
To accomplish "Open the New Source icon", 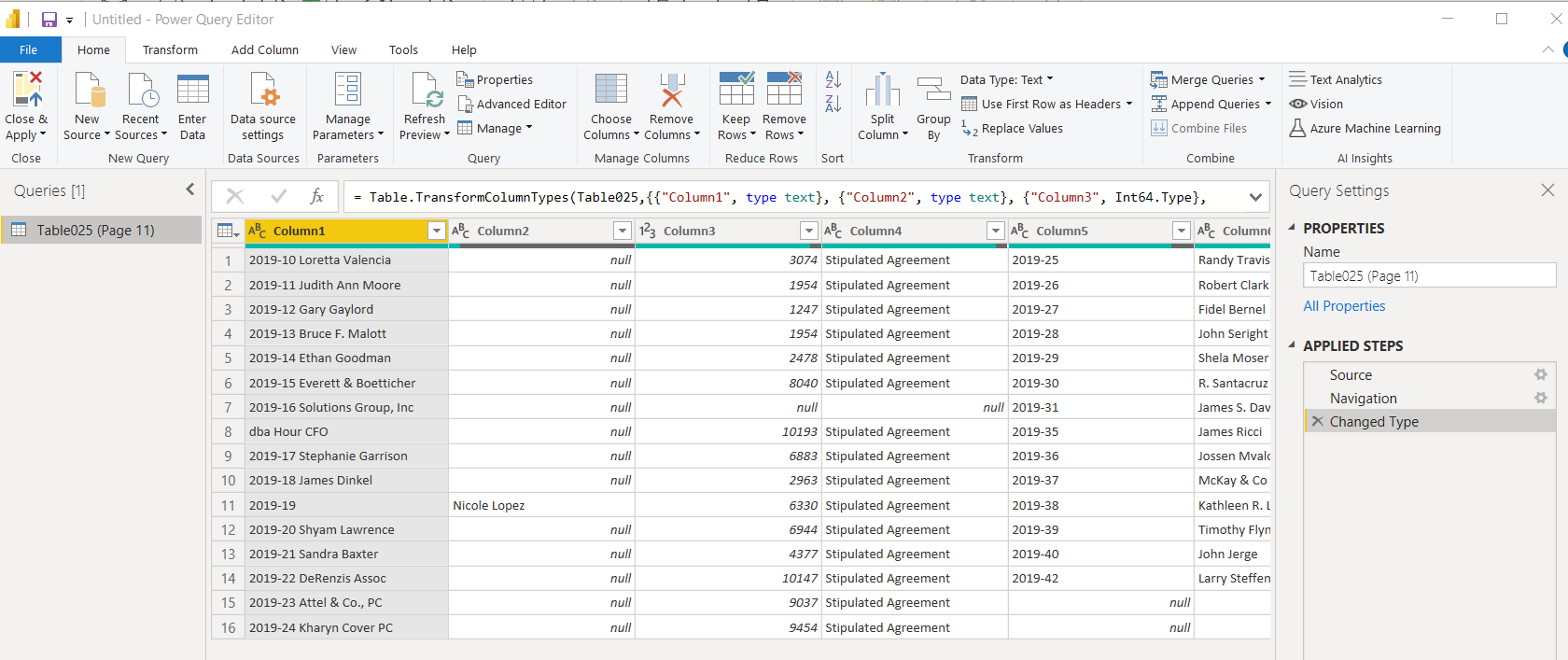I will click(x=90, y=91).
